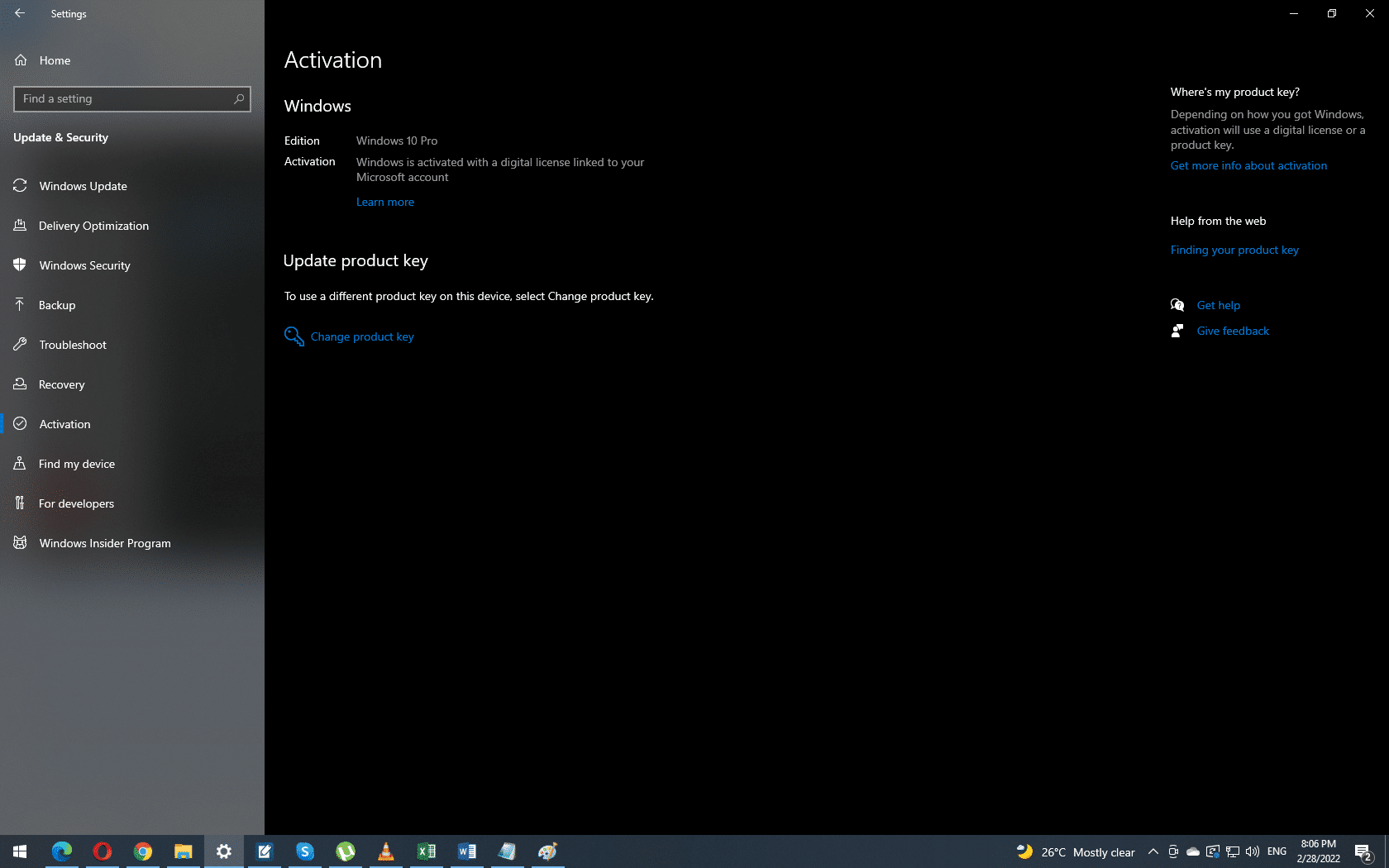
Task: Open Windows Insider Program settings
Action: coord(104,543)
